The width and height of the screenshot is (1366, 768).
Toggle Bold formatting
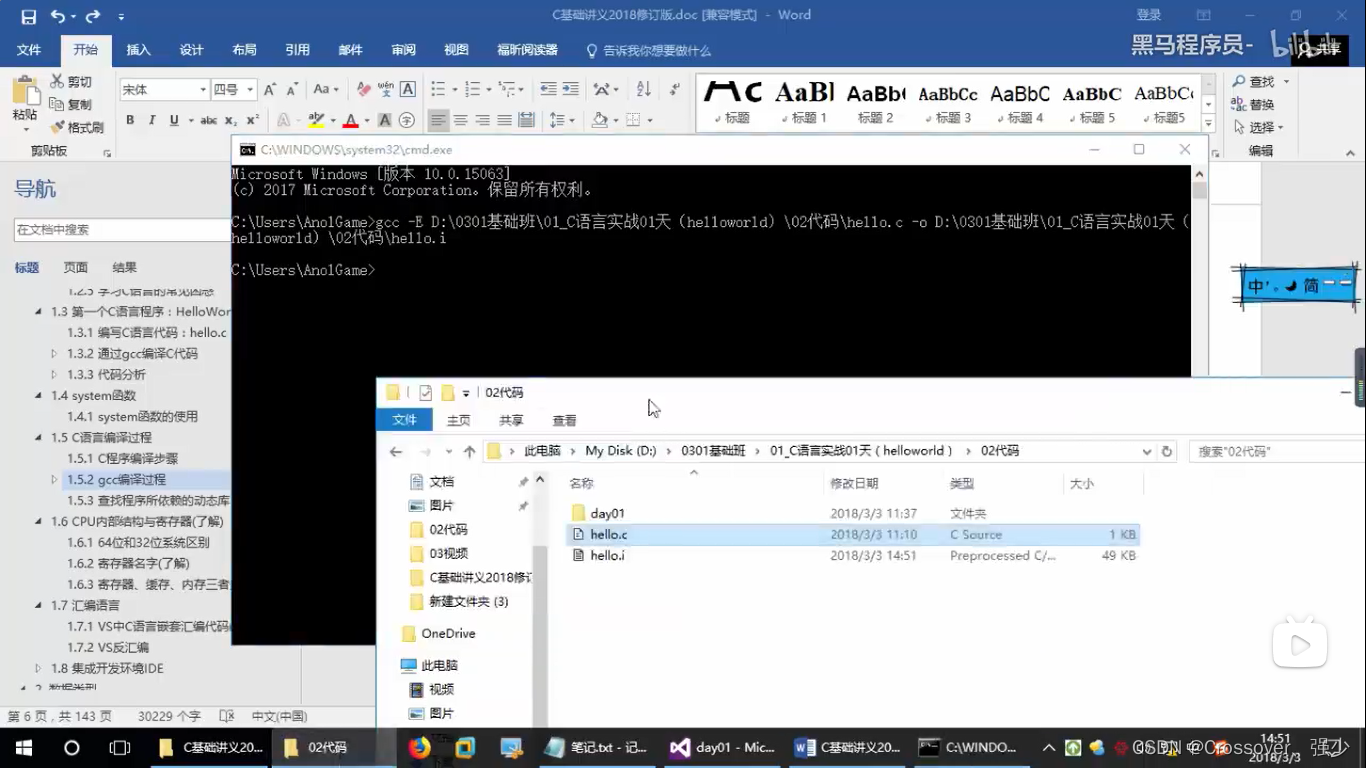click(x=130, y=120)
